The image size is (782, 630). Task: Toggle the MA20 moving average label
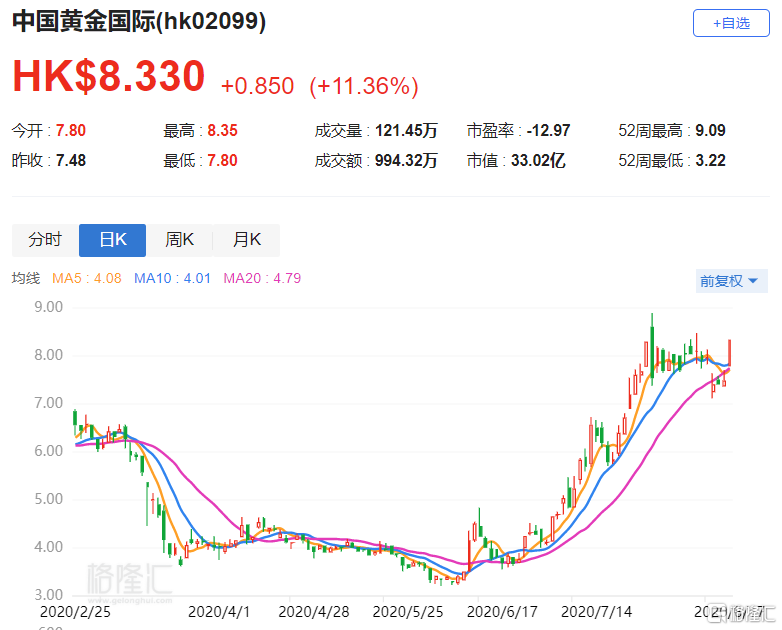(x=262, y=278)
